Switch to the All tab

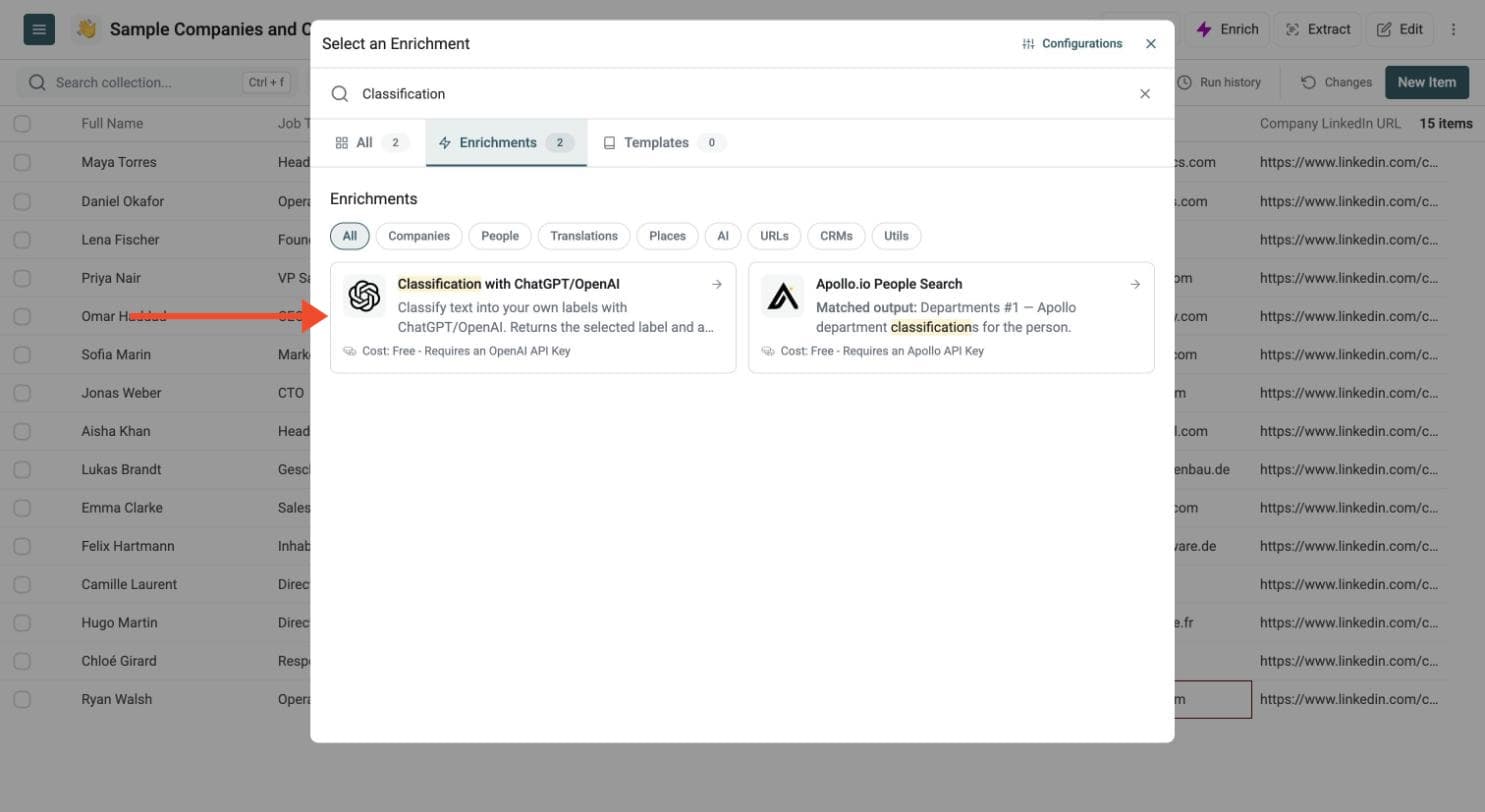[x=371, y=143]
